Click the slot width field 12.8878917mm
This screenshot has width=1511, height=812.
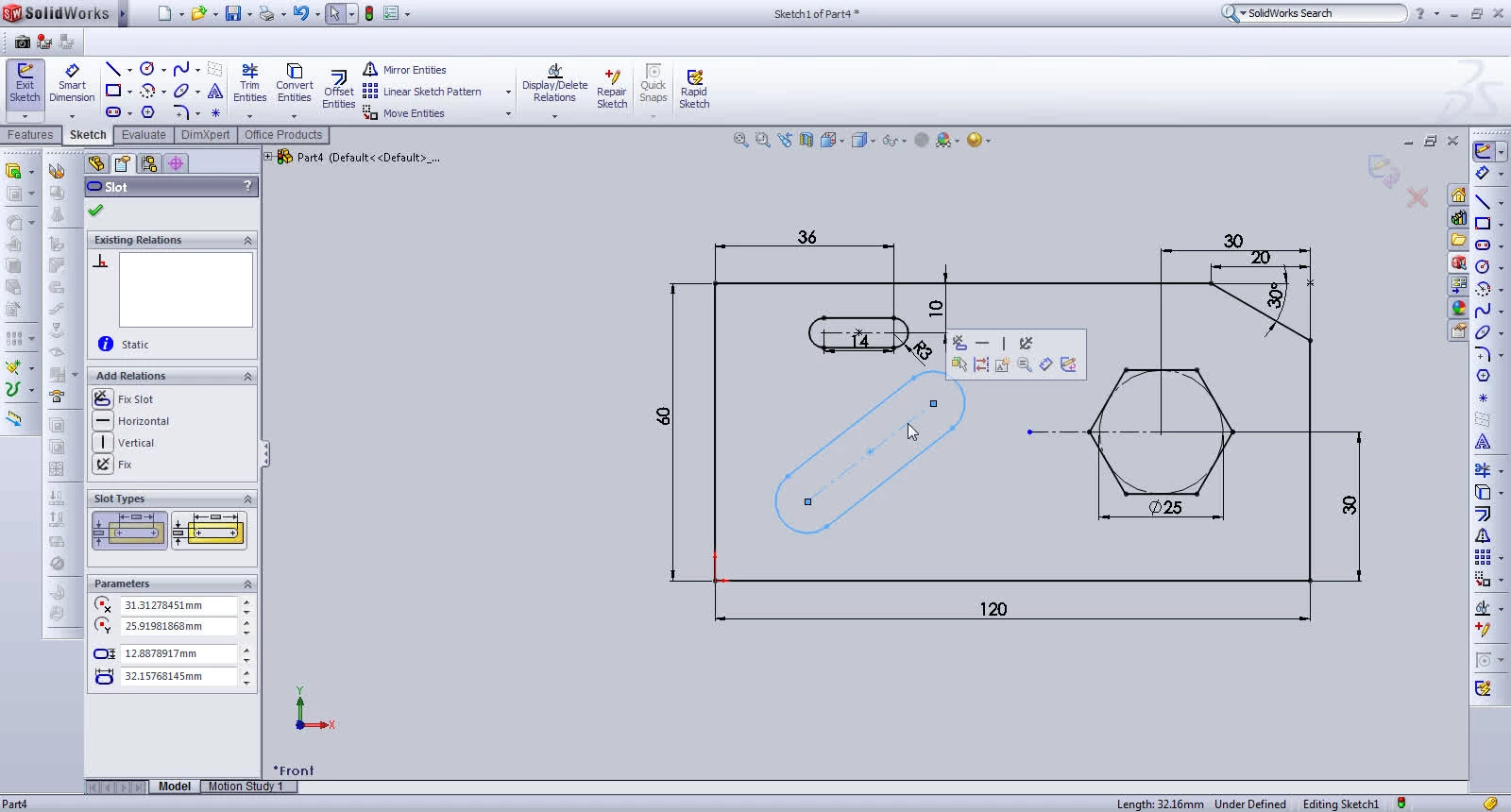(178, 653)
